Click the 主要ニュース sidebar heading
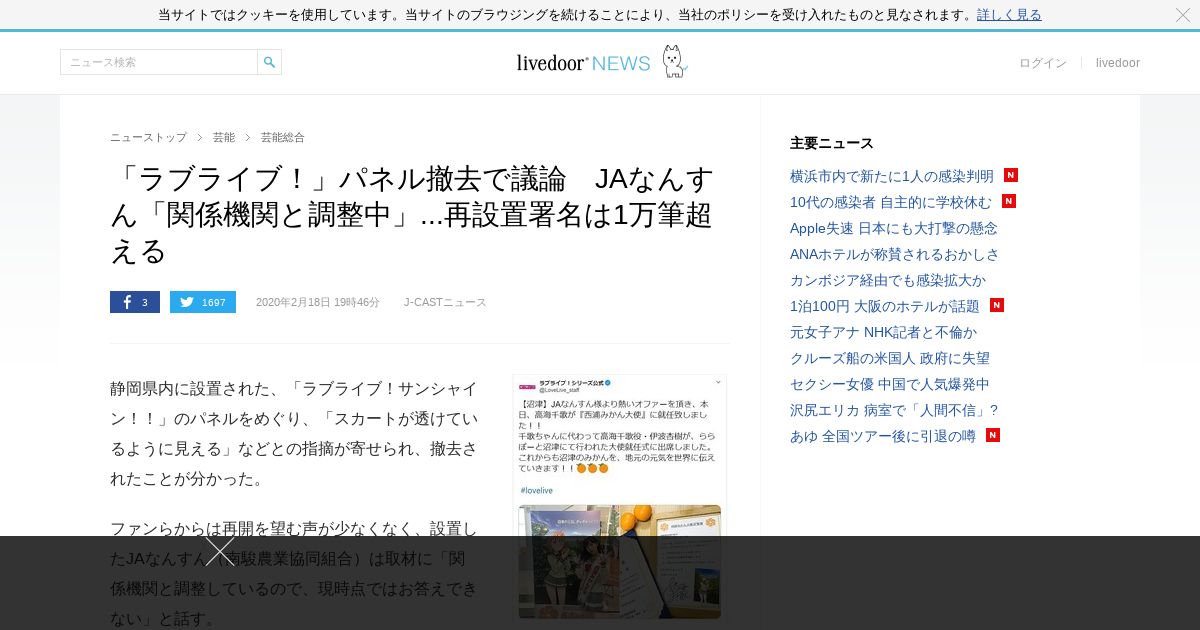This screenshot has height=630, width=1200. pos(832,143)
